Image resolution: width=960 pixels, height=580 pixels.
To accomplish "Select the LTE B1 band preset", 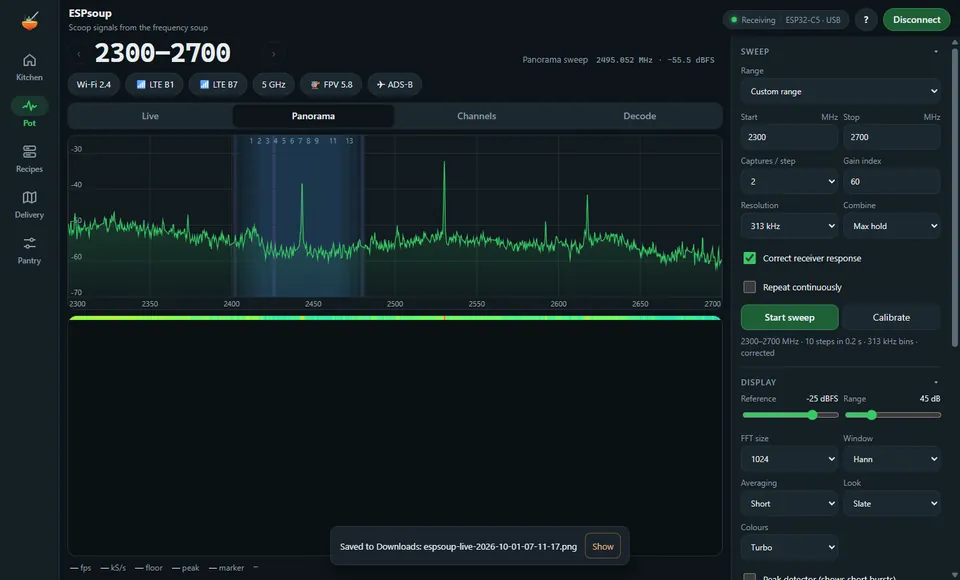I will pyautogui.click(x=155, y=85).
